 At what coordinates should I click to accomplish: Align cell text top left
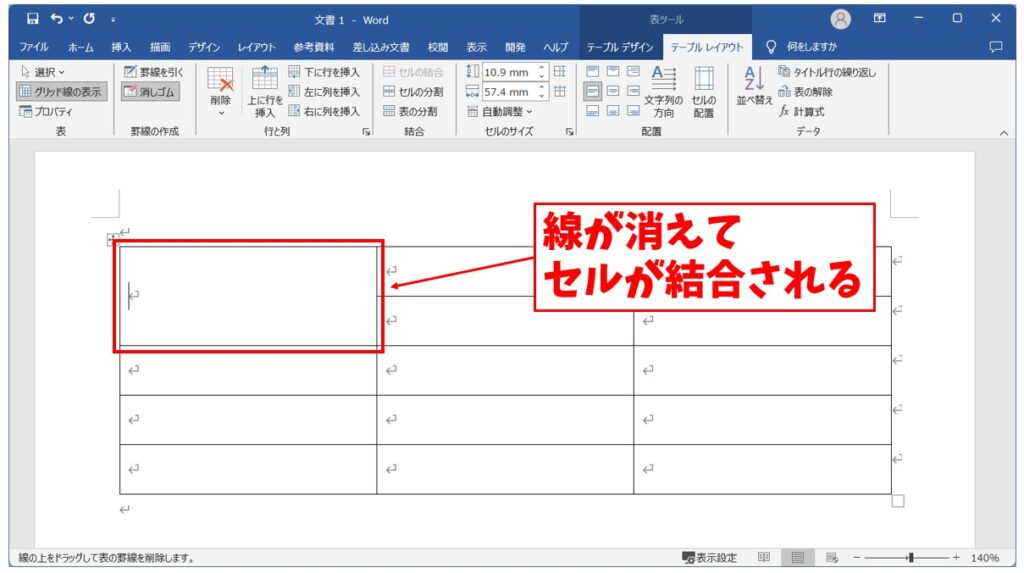[x=592, y=71]
